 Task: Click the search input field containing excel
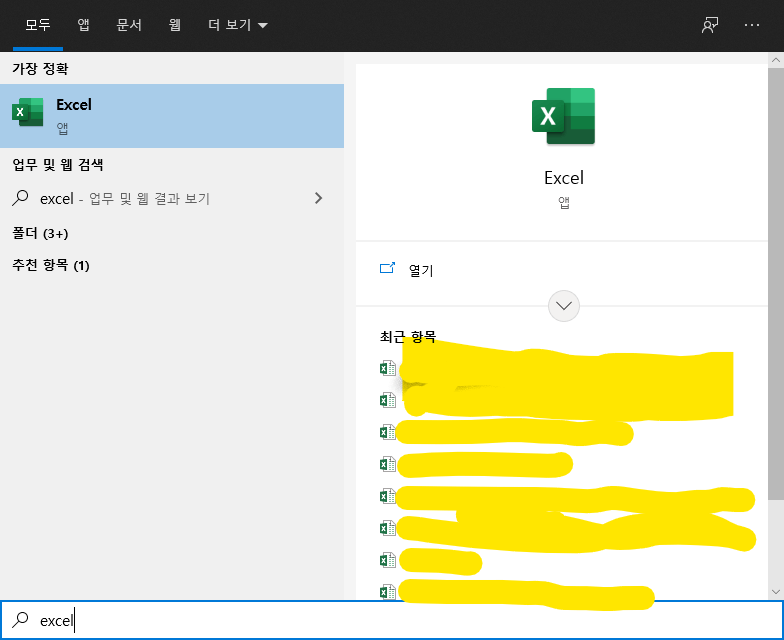(x=392, y=620)
